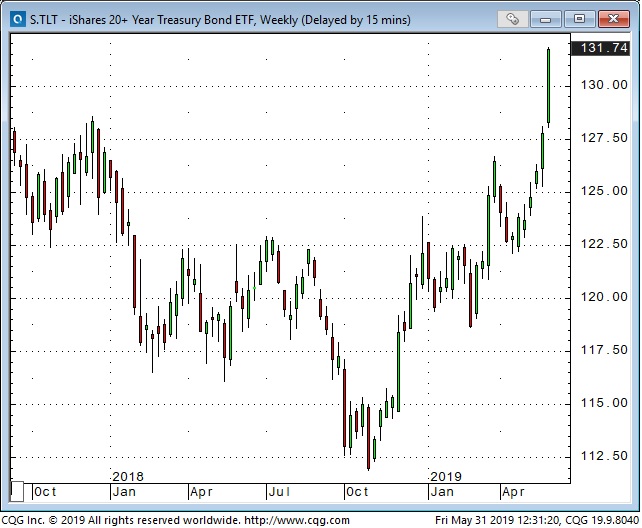642x528 pixels.
Task: Click the http://www.cqg.com URL text
Action: (297, 520)
